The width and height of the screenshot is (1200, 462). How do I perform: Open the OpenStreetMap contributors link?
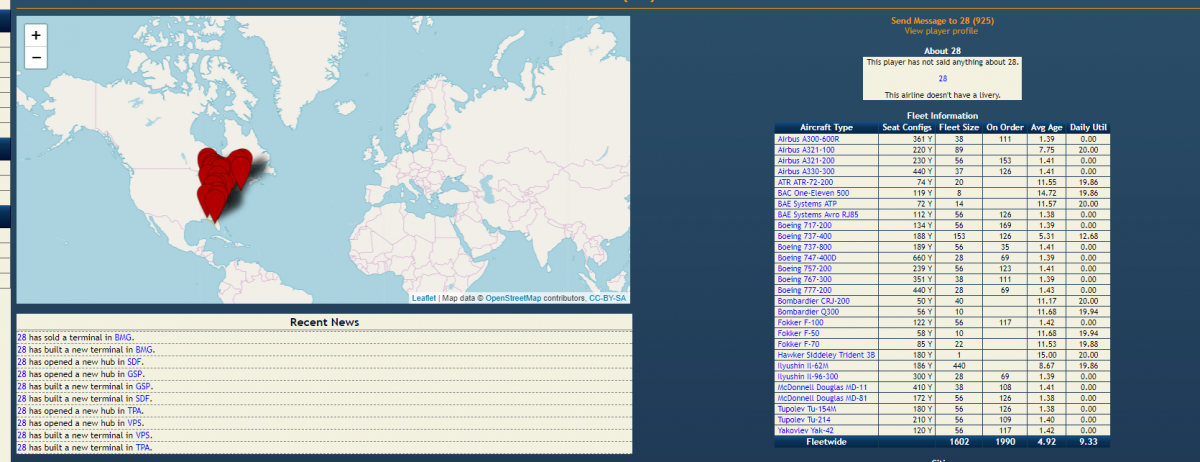click(x=513, y=298)
